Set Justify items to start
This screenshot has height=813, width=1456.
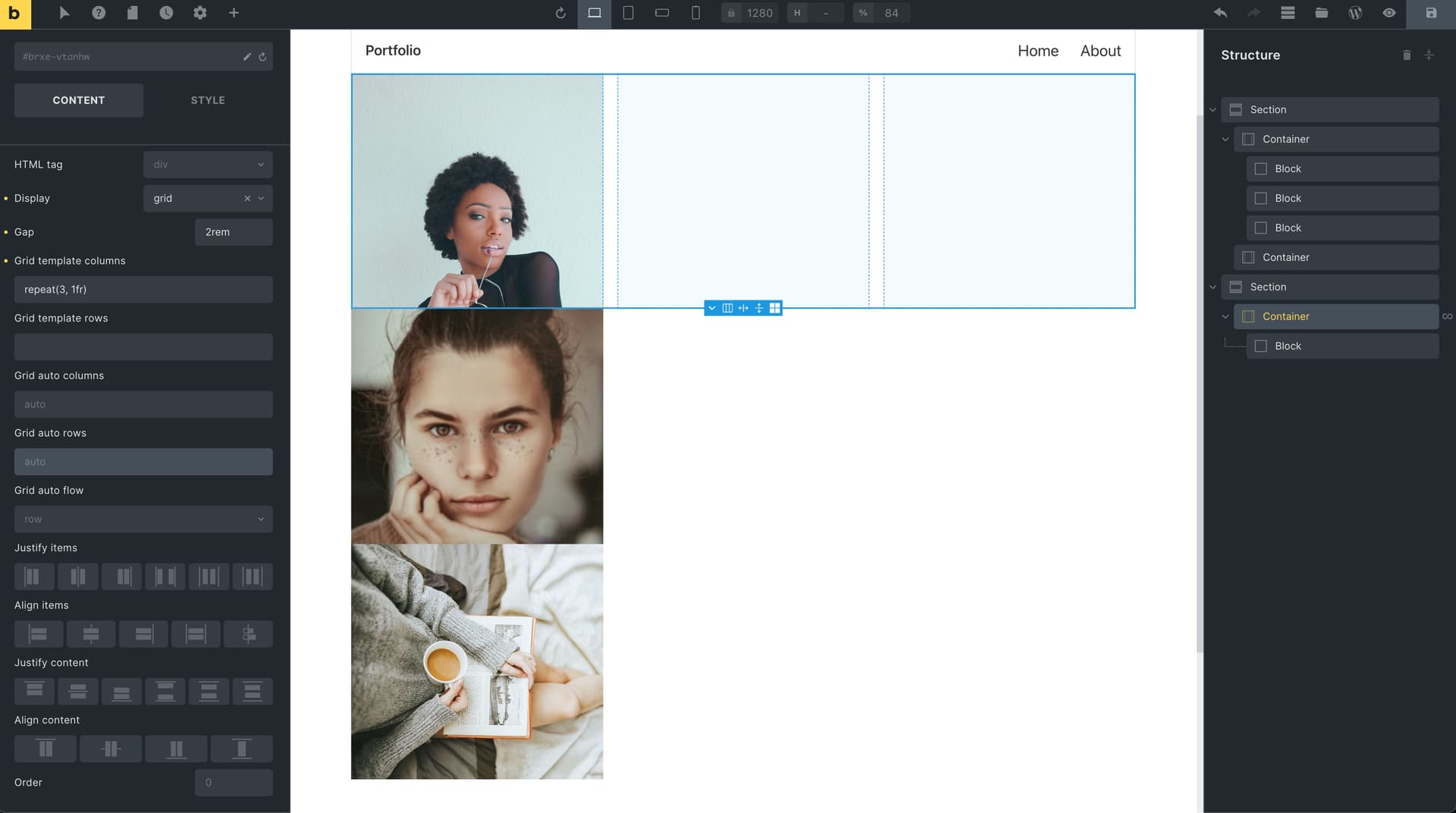[x=34, y=577]
